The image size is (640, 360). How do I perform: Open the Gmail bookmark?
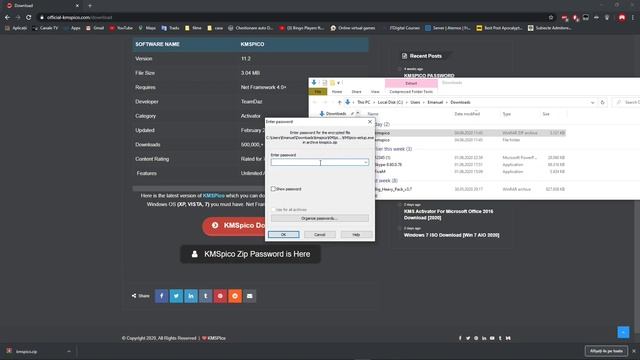click(95, 28)
